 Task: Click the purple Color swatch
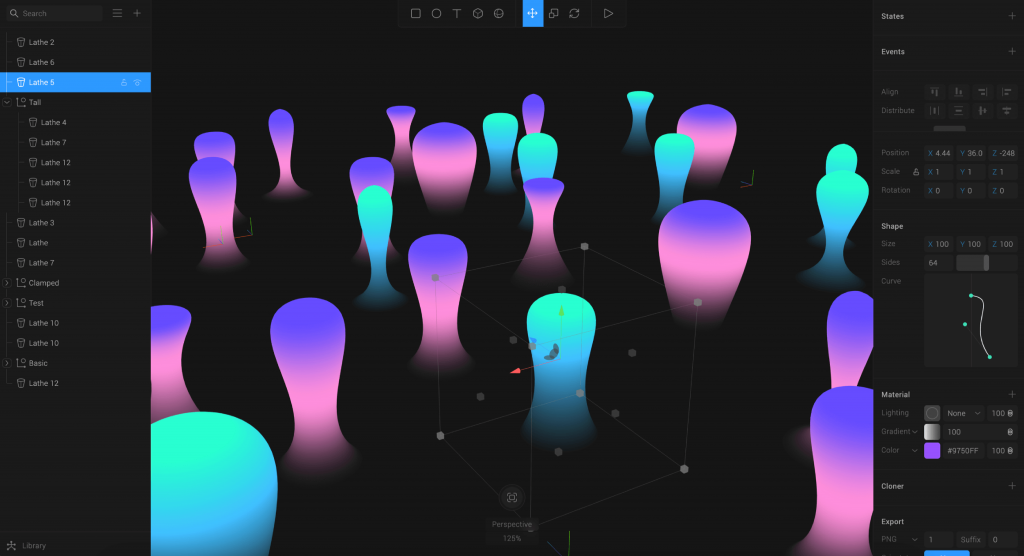(932, 451)
